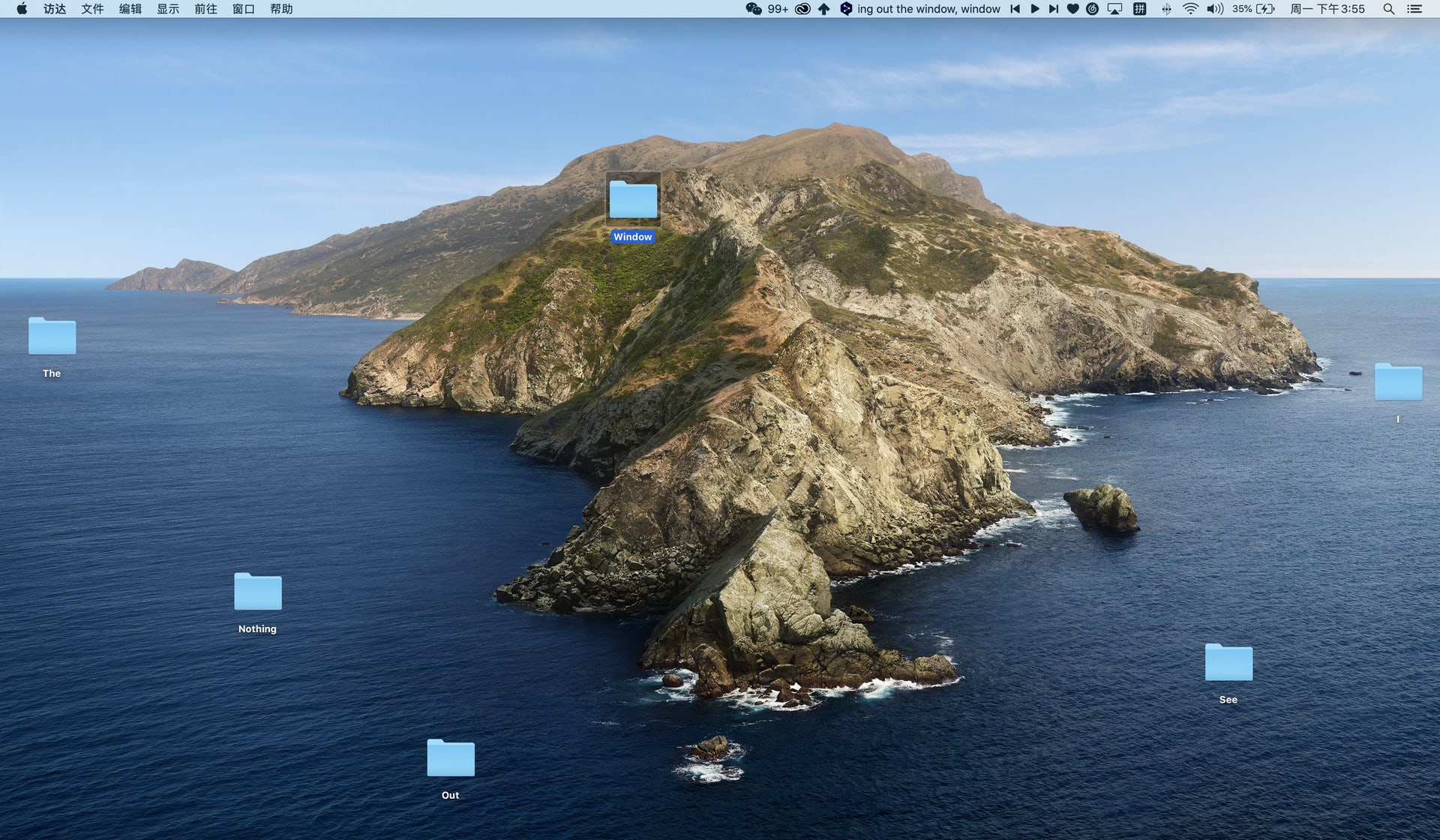Open the volume control menu

click(1215, 9)
